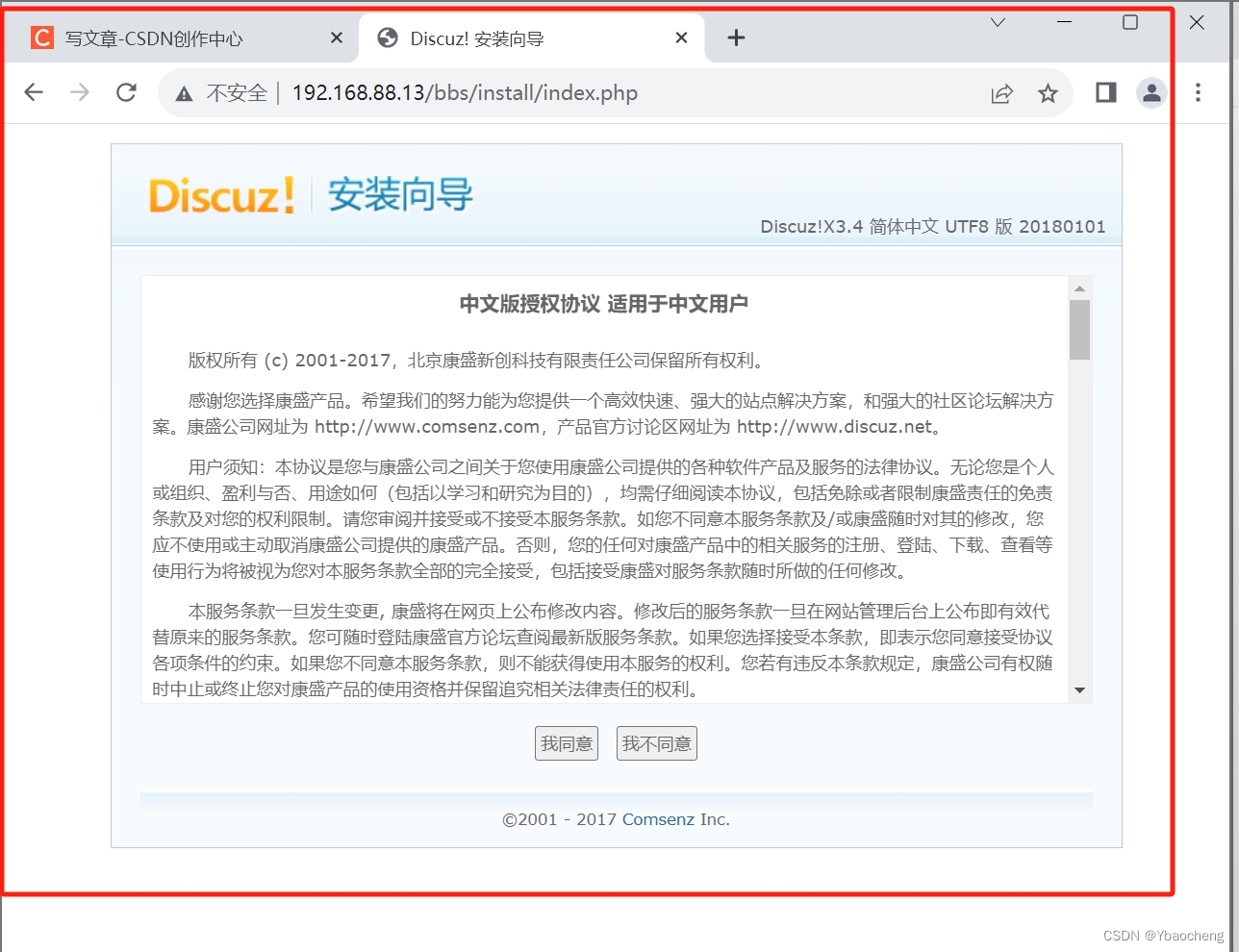Click the browser forward arrow
The width and height of the screenshot is (1239, 952).
[80, 92]
